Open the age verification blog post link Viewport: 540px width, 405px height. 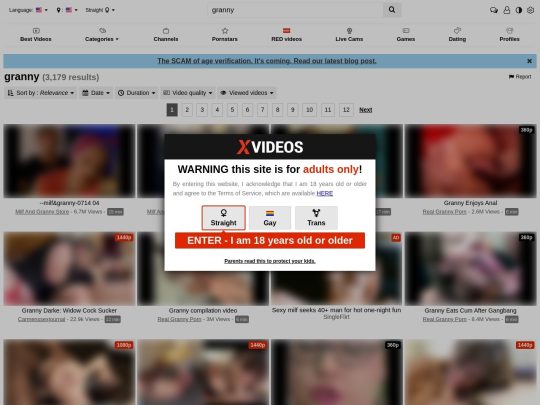pos(267,61)
